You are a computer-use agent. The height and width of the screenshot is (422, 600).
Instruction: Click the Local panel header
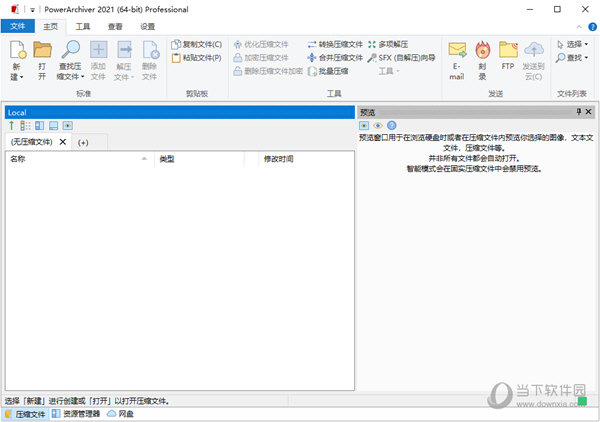click(180, 112)
